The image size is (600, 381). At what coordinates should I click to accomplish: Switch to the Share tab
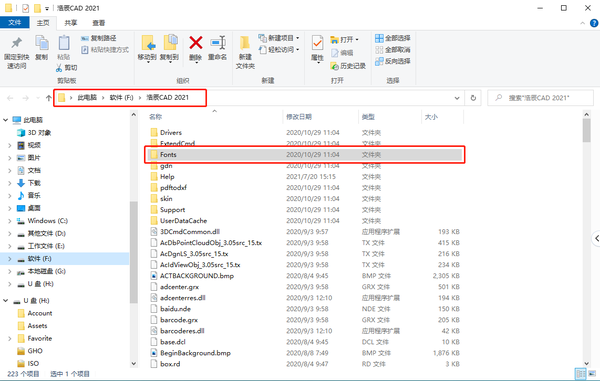71,23
